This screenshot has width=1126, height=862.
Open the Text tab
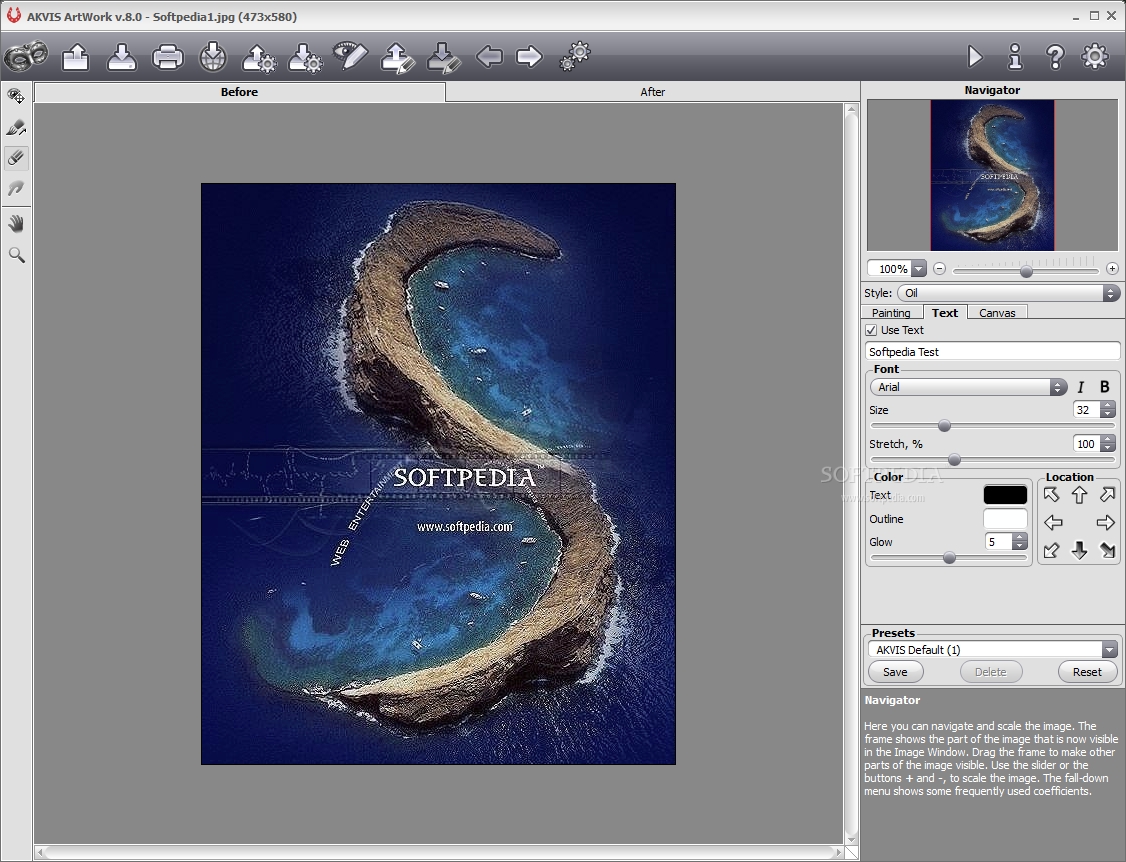(944, 312)
